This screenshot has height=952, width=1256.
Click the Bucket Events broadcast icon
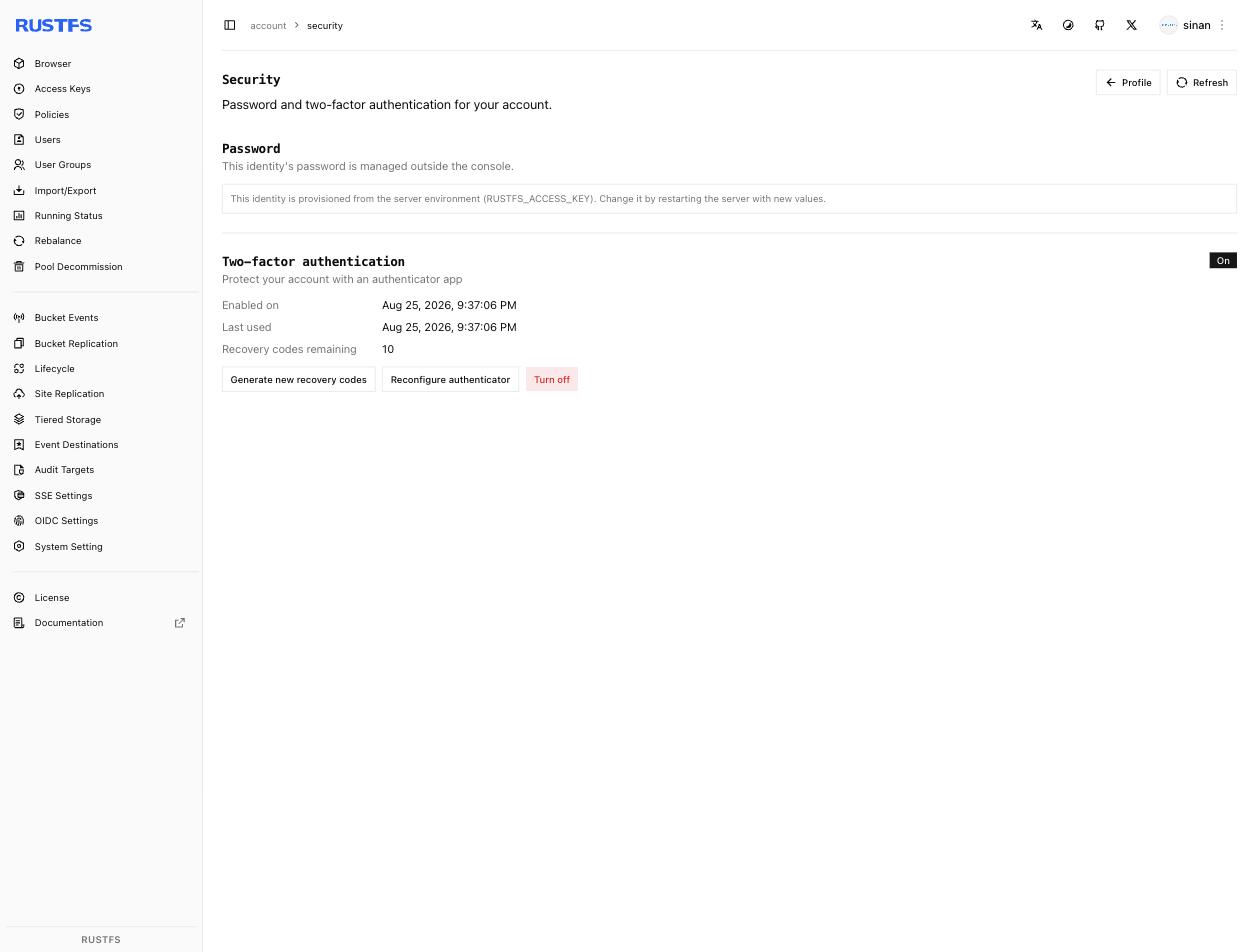pyautogui.click(x=19, y=318)
